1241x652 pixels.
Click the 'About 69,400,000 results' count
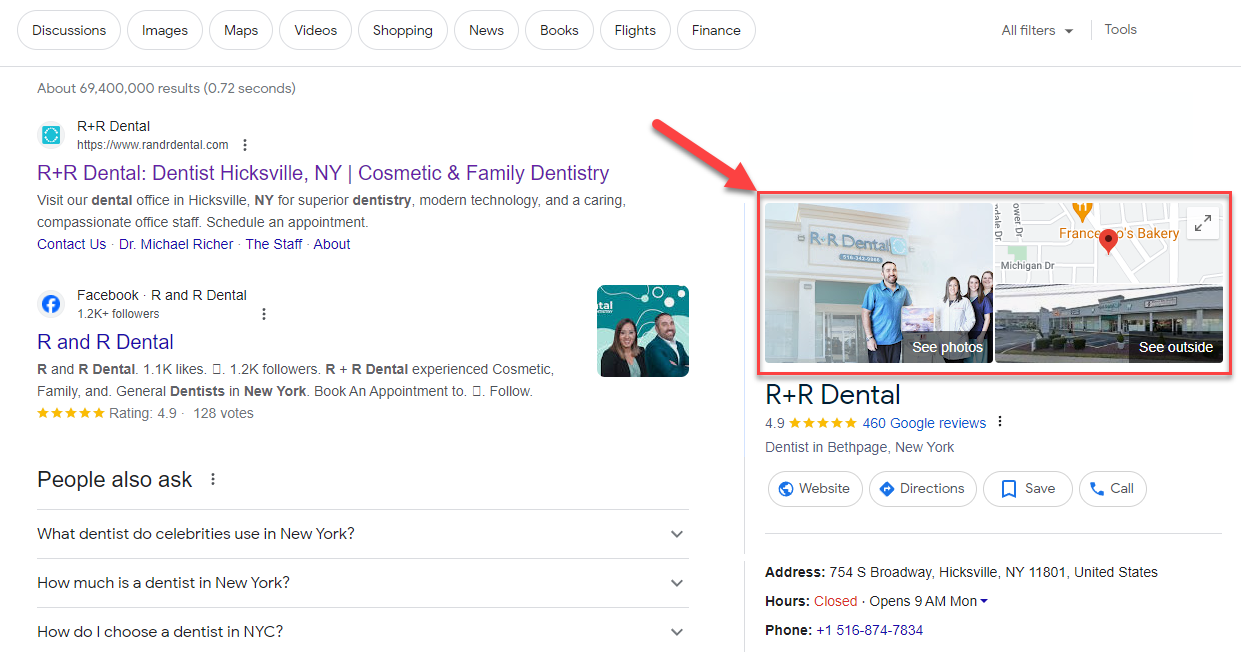click(166, 88)
